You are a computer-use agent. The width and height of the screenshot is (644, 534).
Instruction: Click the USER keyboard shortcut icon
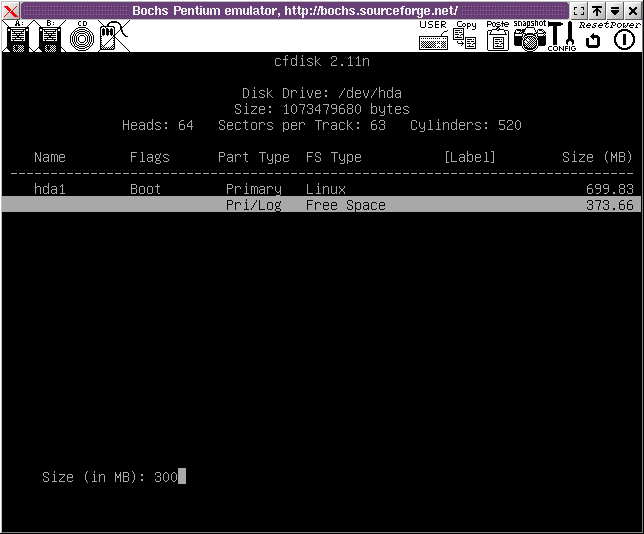433,37
